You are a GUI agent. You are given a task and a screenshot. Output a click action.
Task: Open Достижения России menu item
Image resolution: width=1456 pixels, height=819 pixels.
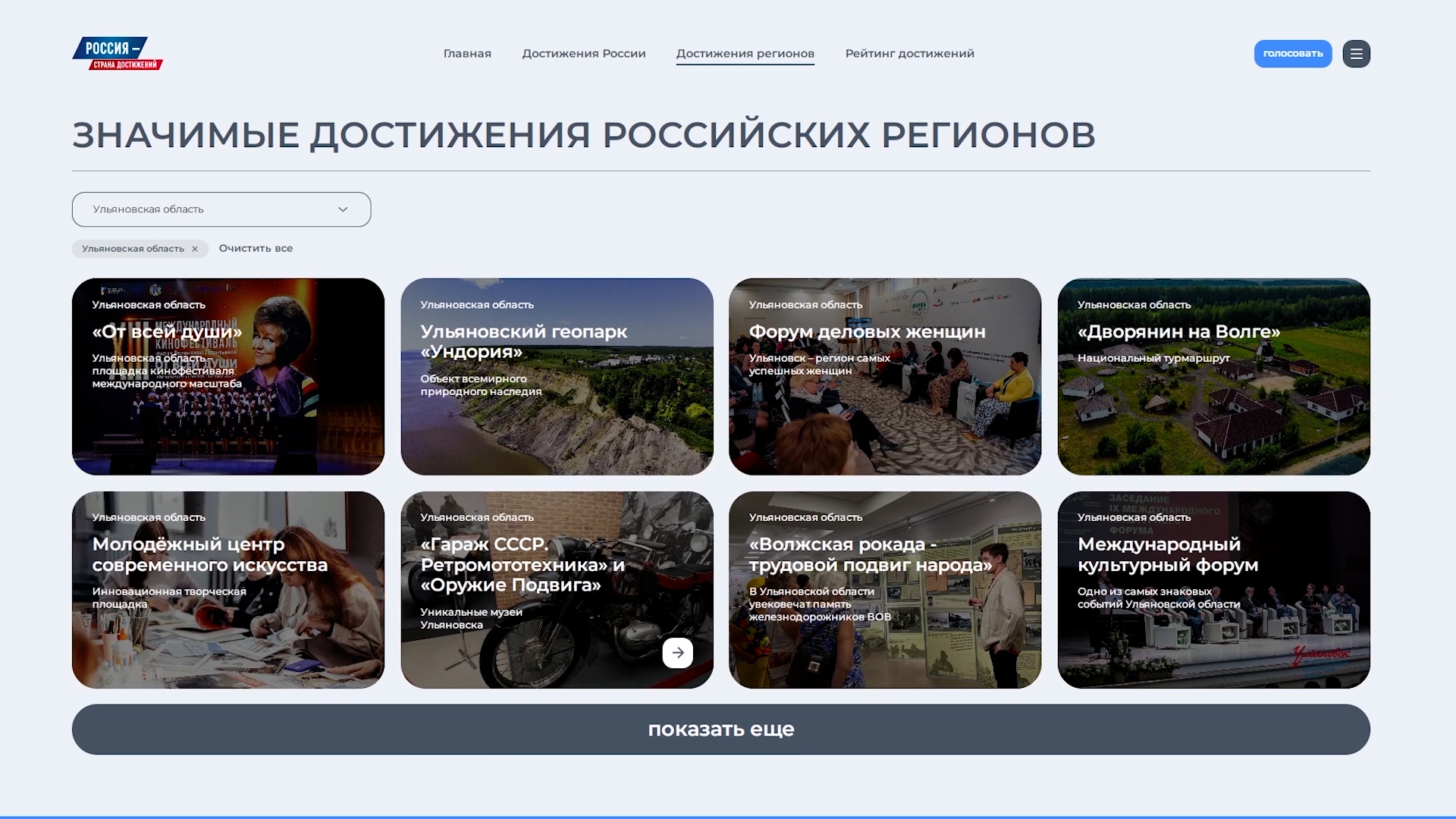pyautogui.click(x=584, y=54)
